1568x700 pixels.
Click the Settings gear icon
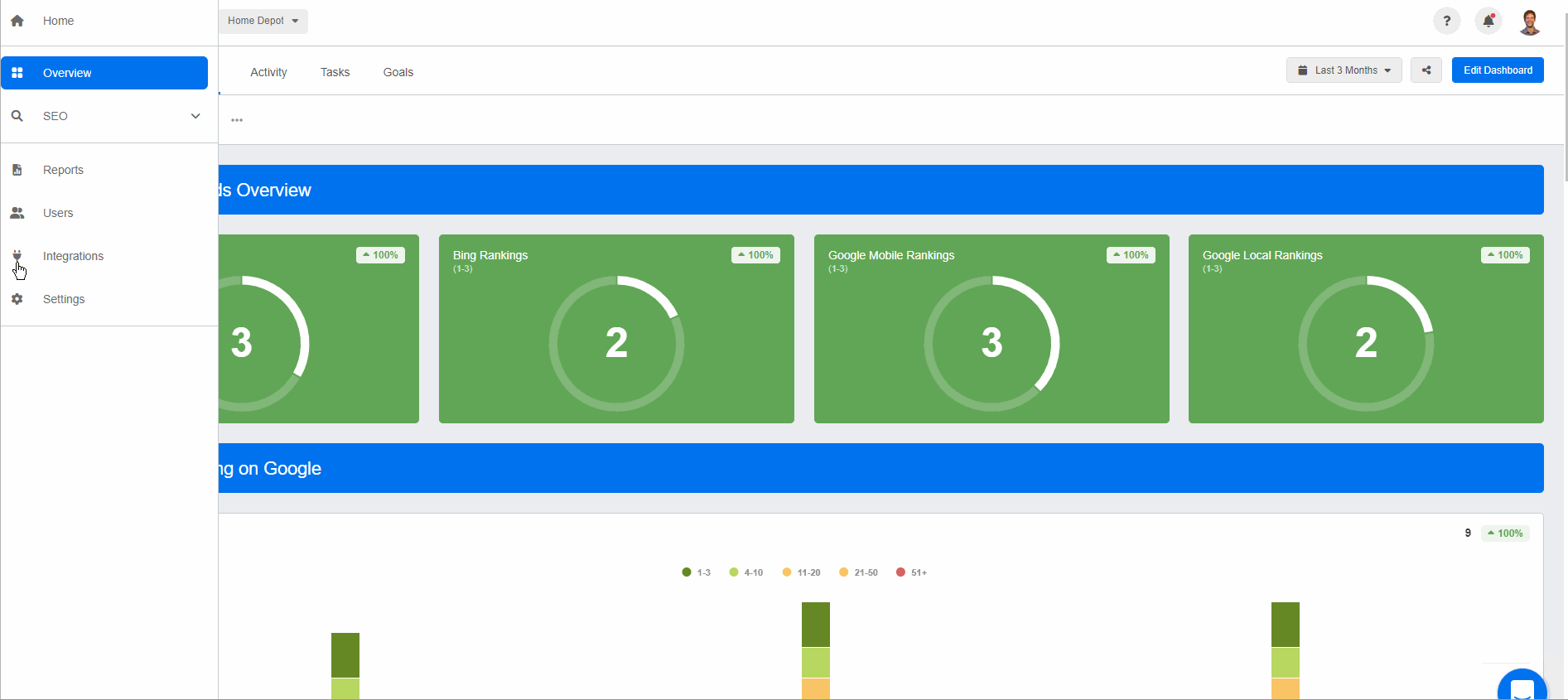(x=17, y=299)
